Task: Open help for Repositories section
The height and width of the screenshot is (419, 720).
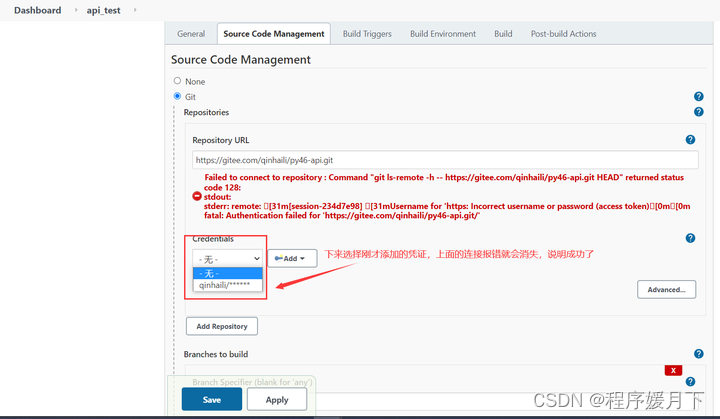Action: (698, 112)
